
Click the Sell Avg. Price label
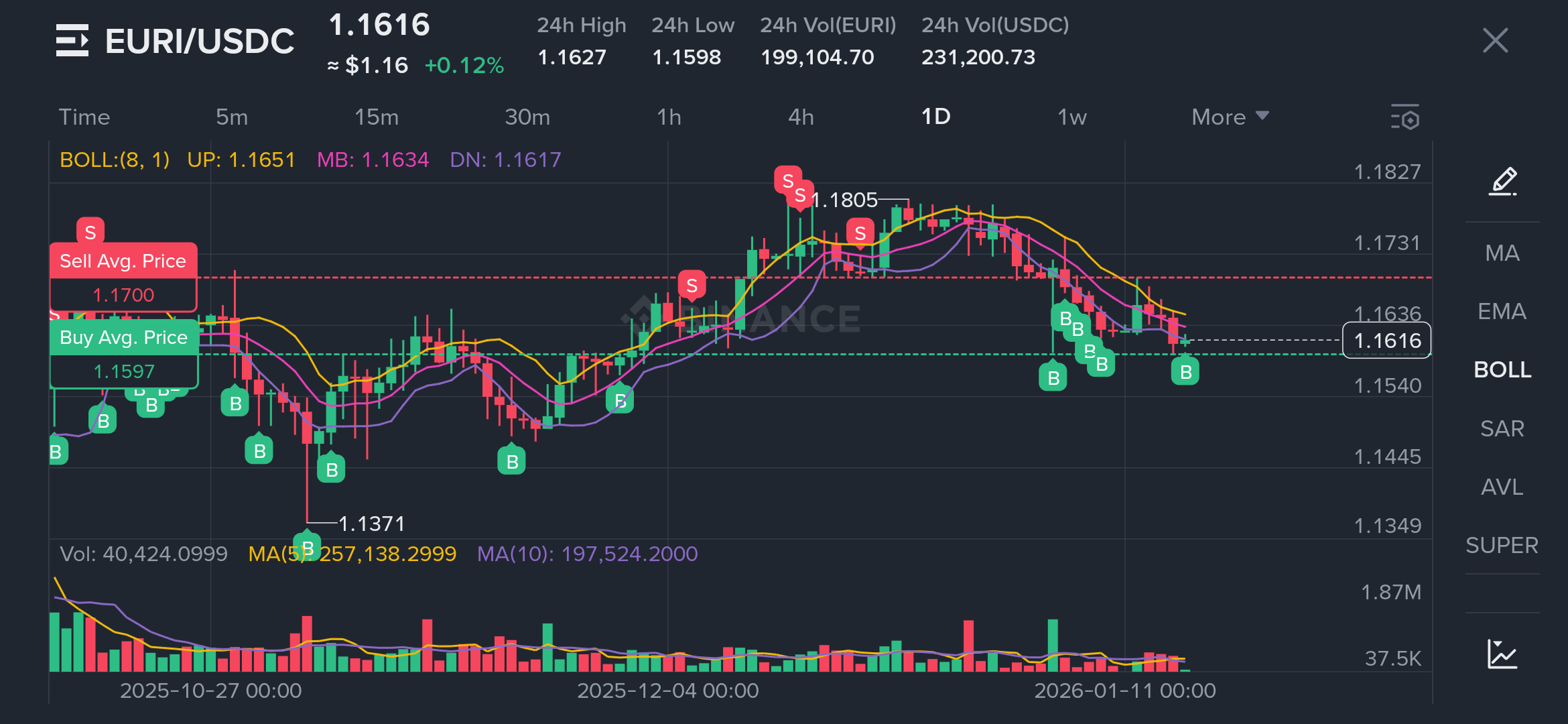click(x=123, y=261)
